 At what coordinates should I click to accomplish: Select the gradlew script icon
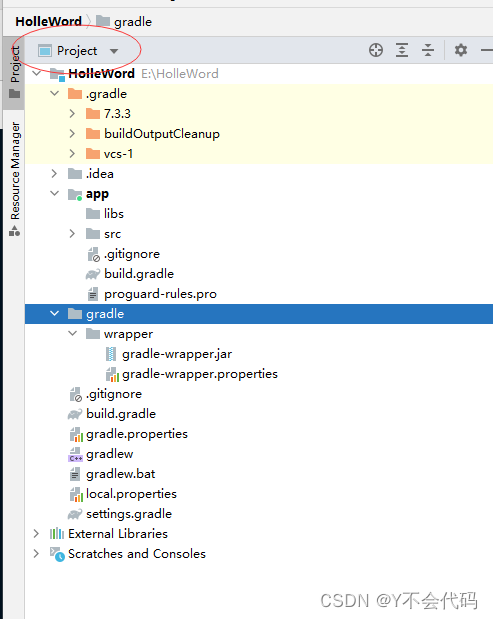[75, 454]
